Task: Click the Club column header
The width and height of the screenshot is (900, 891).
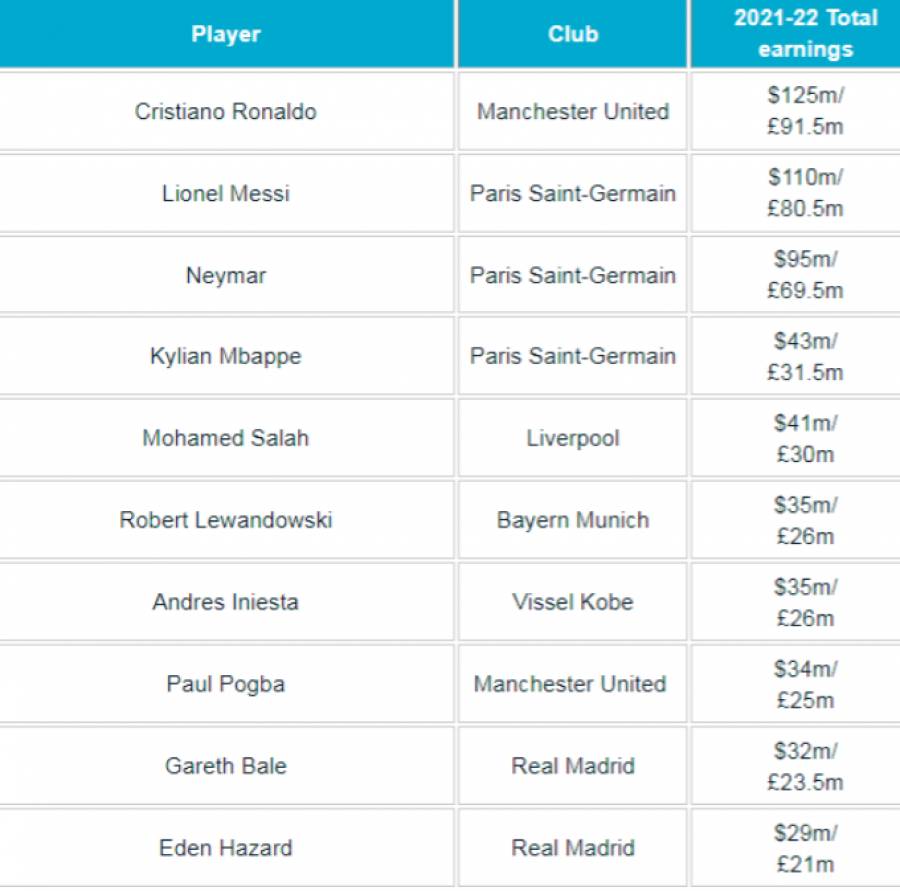Action: click(572, 34)
